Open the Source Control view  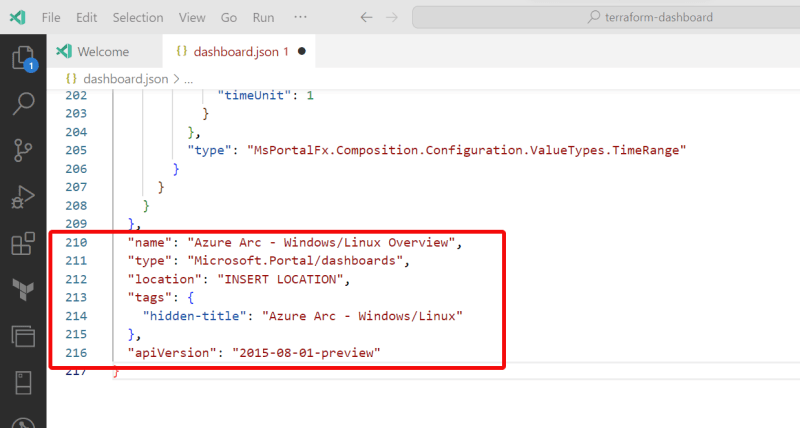[x=23, y=150]
